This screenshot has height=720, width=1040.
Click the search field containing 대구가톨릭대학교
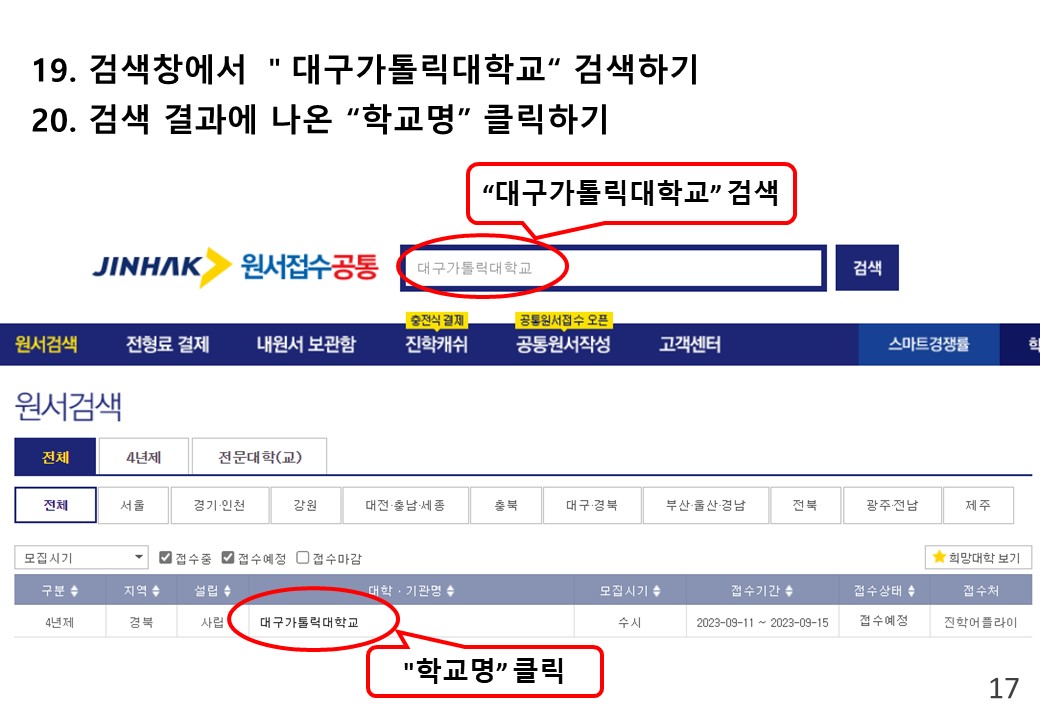click(x=613, y=268)
